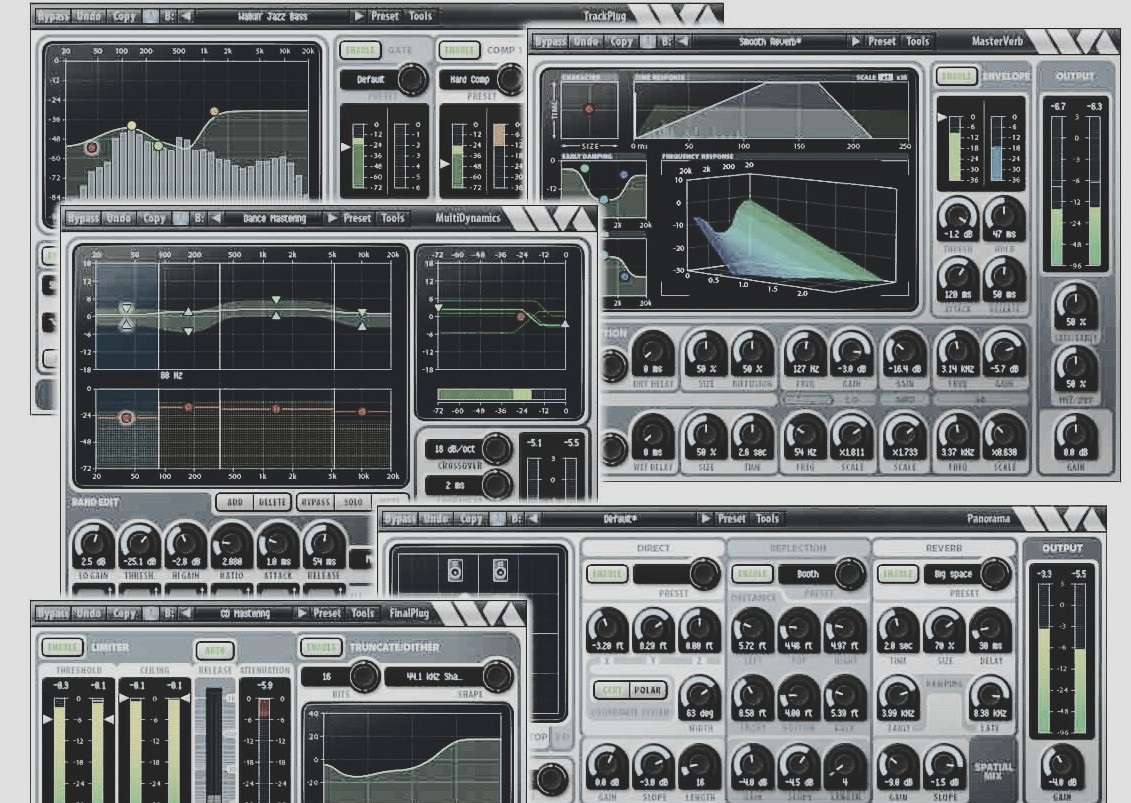
Task: Click the Spatial Mix button in Panorama
Action: tap(993, 771)
